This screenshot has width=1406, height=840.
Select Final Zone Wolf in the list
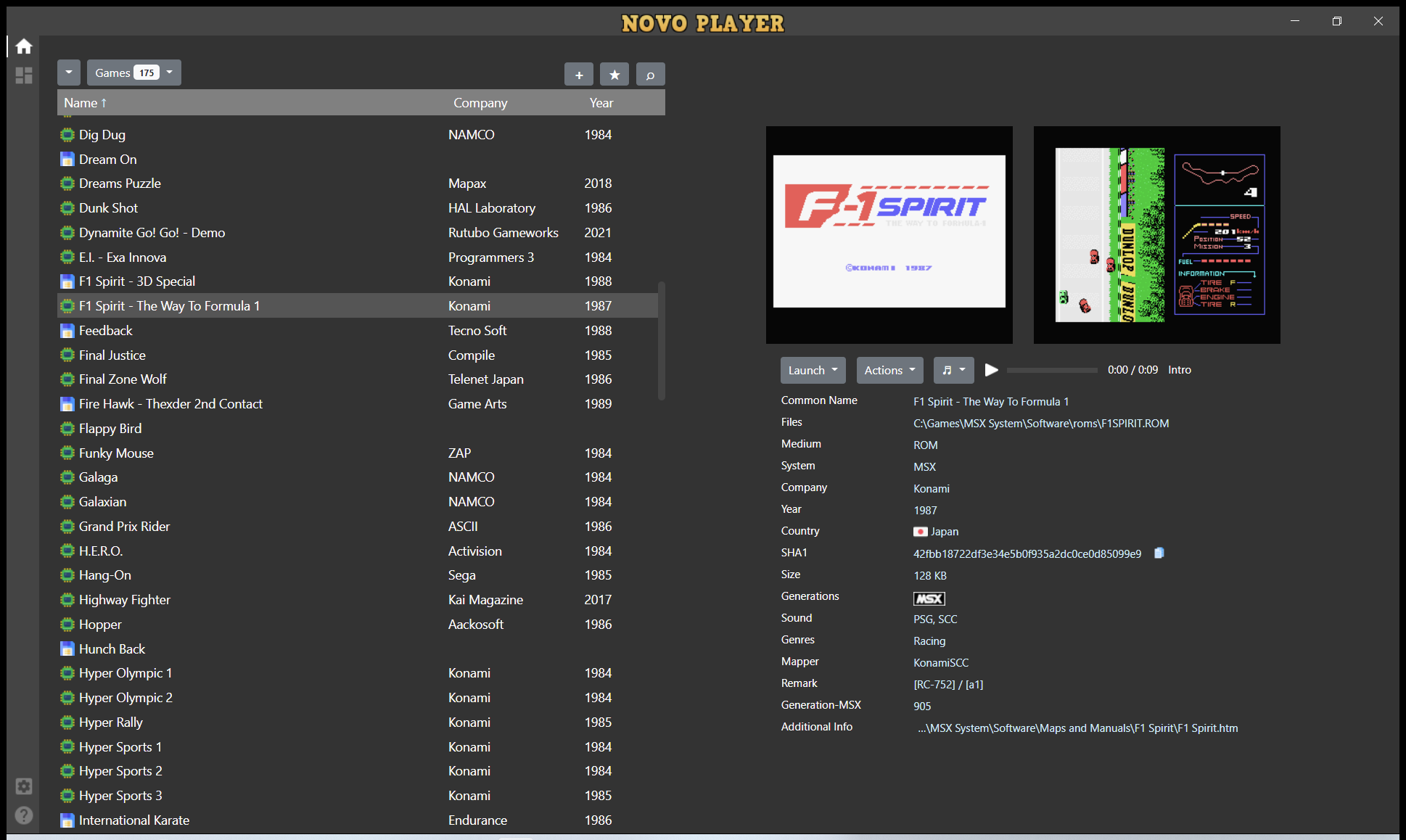pyautogui.click(x=358, y=379)
